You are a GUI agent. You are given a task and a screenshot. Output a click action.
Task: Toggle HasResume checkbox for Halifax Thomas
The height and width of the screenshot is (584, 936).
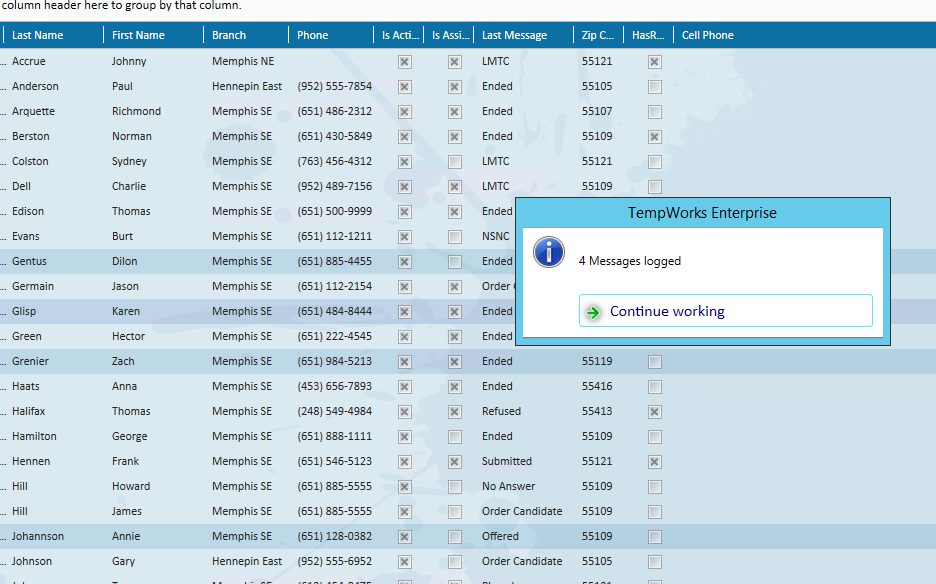point(655,411)
